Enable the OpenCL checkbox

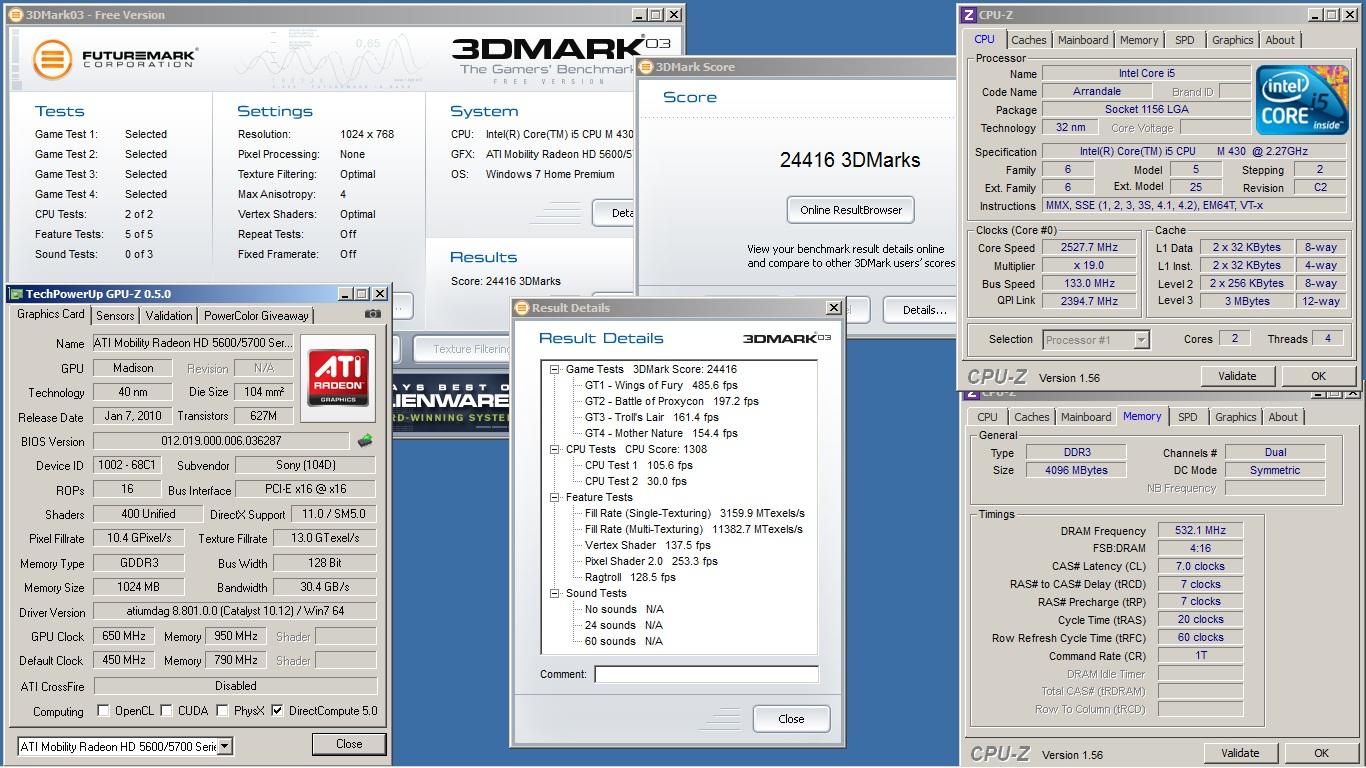(103, 711)
